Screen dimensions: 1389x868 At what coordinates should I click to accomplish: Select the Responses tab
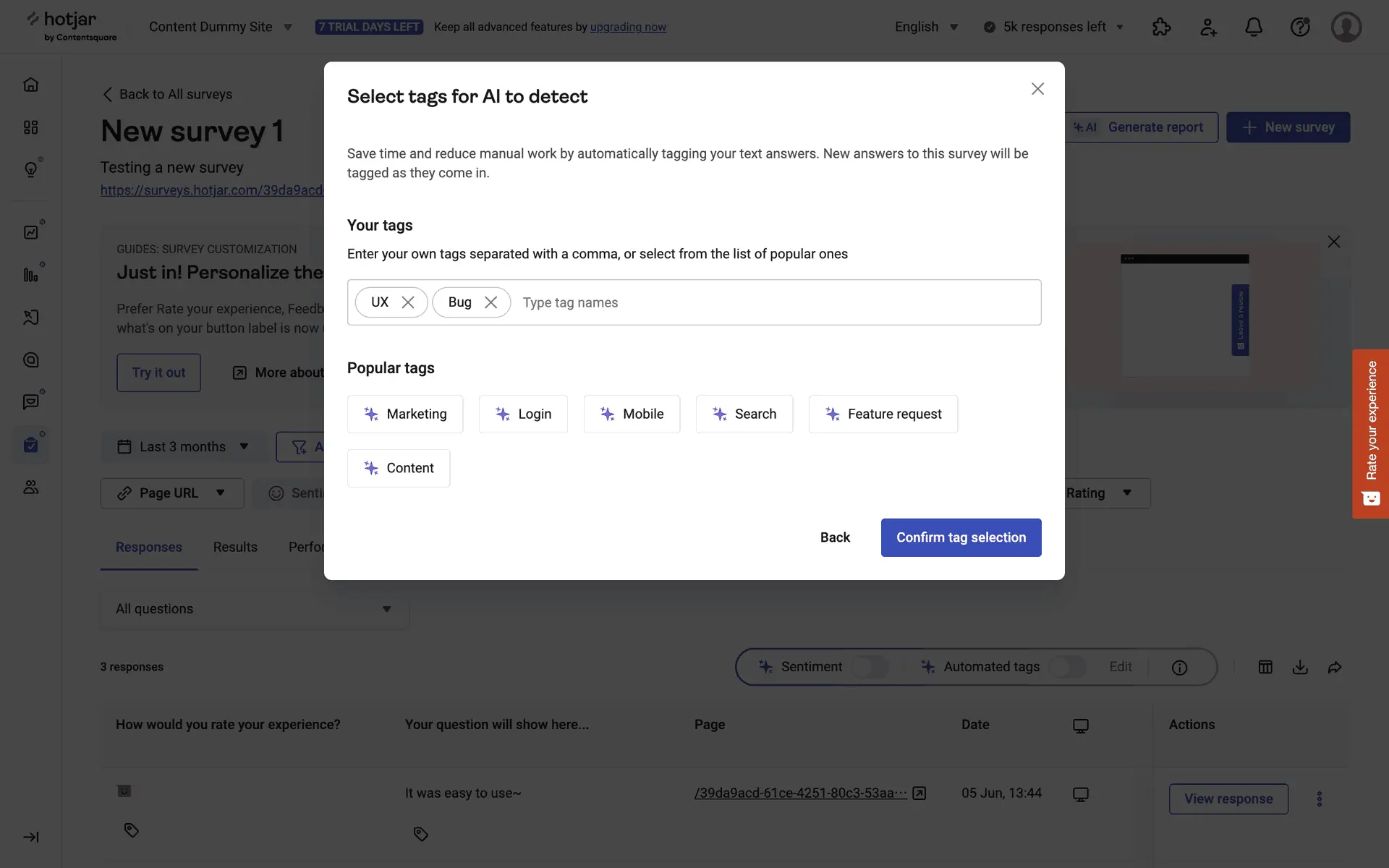[x=148, y=547]
